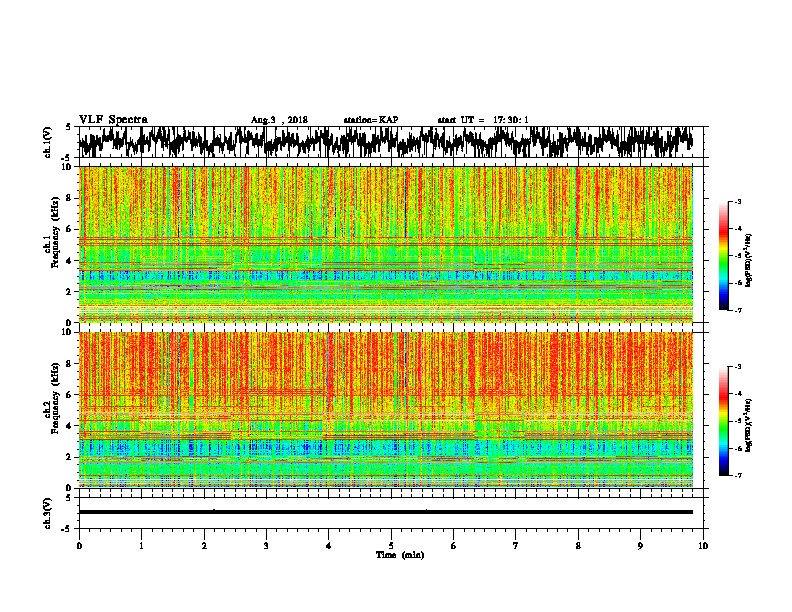The width and height of the screenshot is (792, 612).
Task: Click the ch.2 color scale bar
Action: coord(723,421)
